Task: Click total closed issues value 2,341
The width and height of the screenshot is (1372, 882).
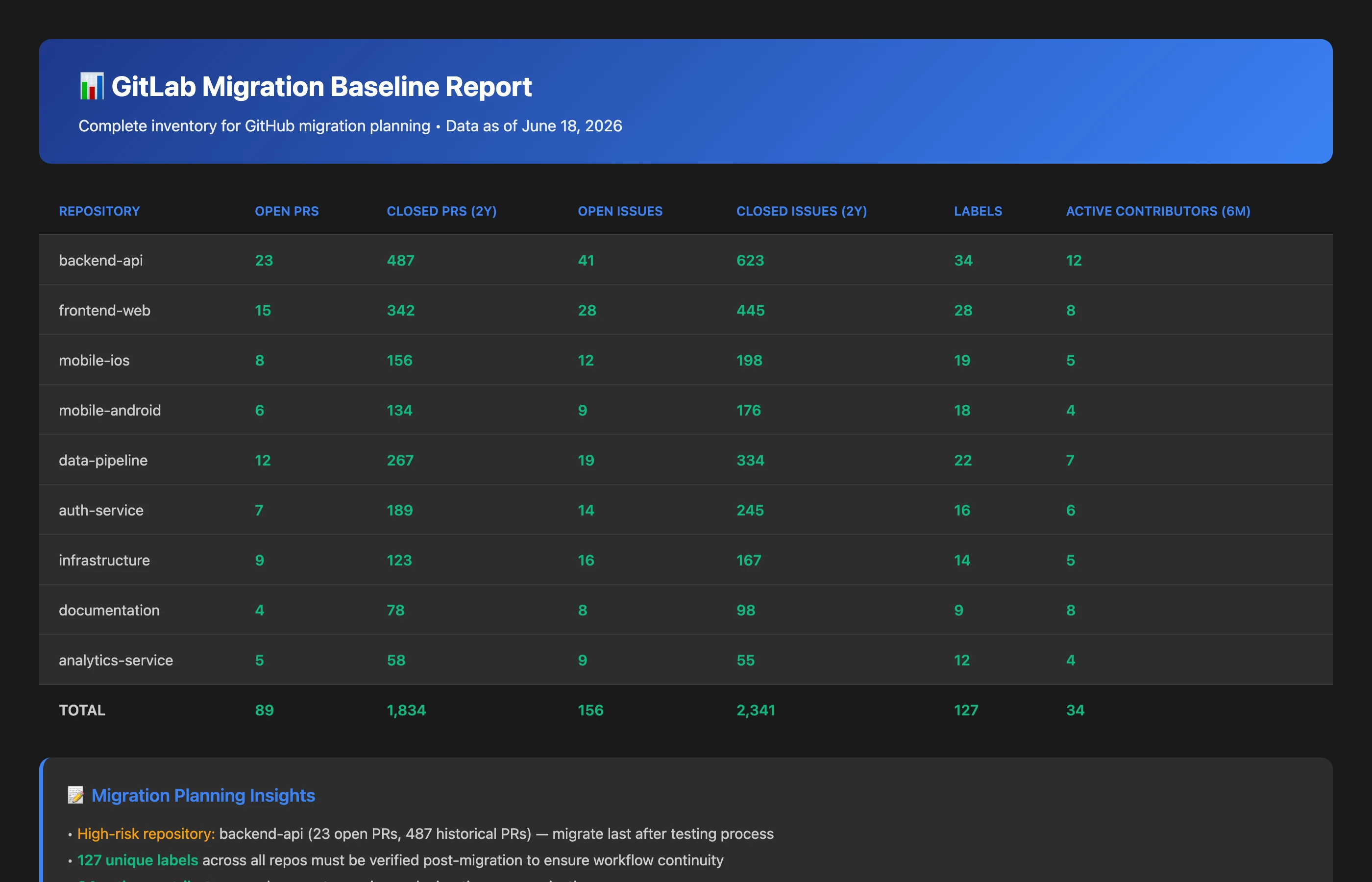Action: pos(756,710)
